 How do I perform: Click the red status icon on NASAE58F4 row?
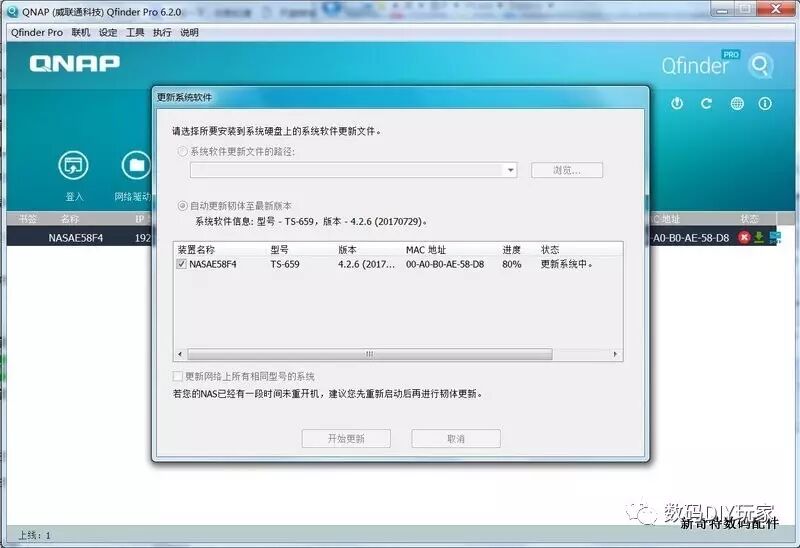pos(744,237)
